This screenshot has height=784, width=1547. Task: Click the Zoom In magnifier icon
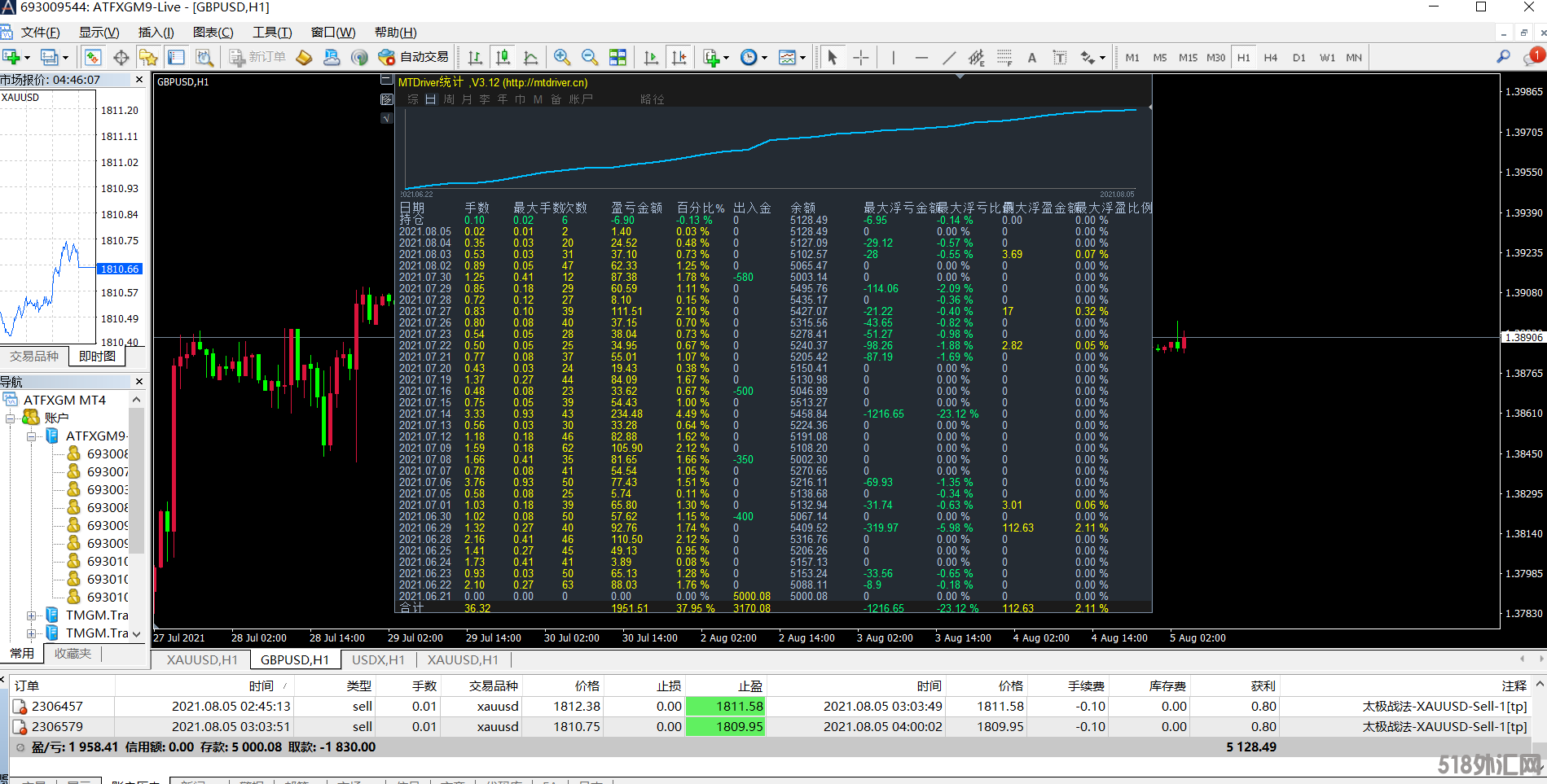[561, 58]
